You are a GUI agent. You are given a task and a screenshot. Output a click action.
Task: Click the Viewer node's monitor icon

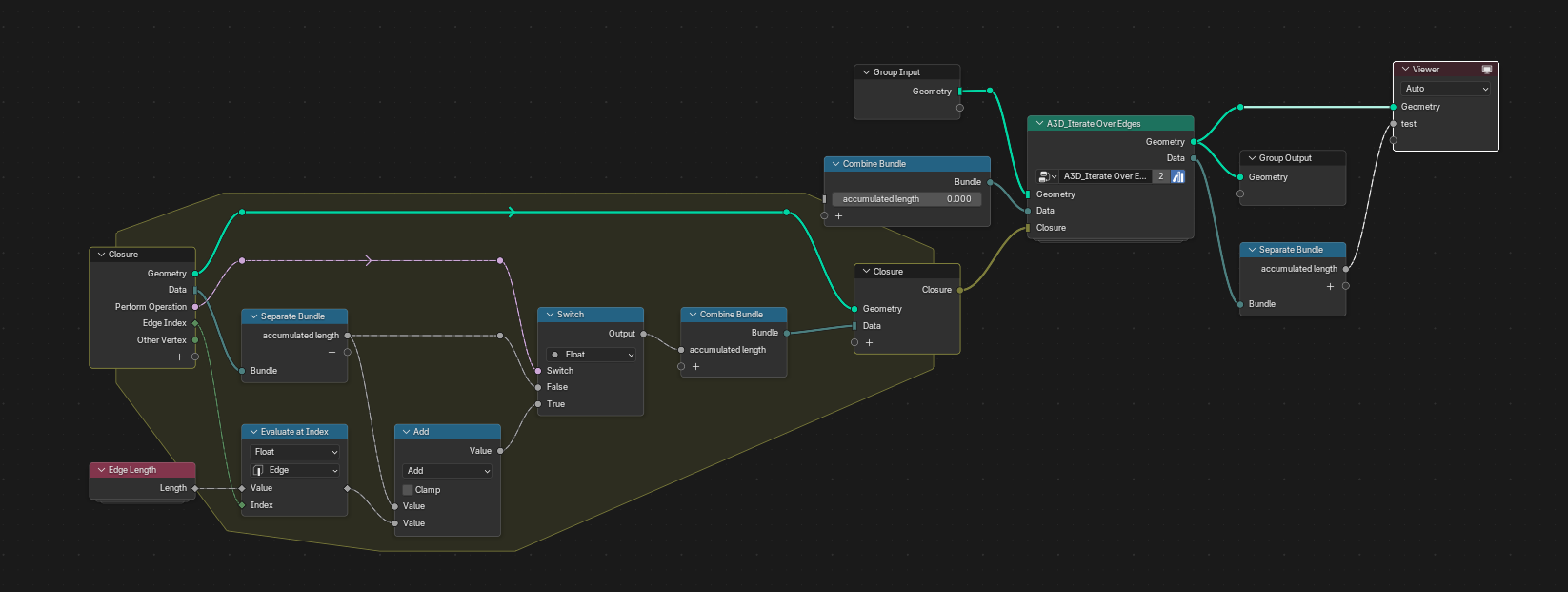tap(1486, 70)
